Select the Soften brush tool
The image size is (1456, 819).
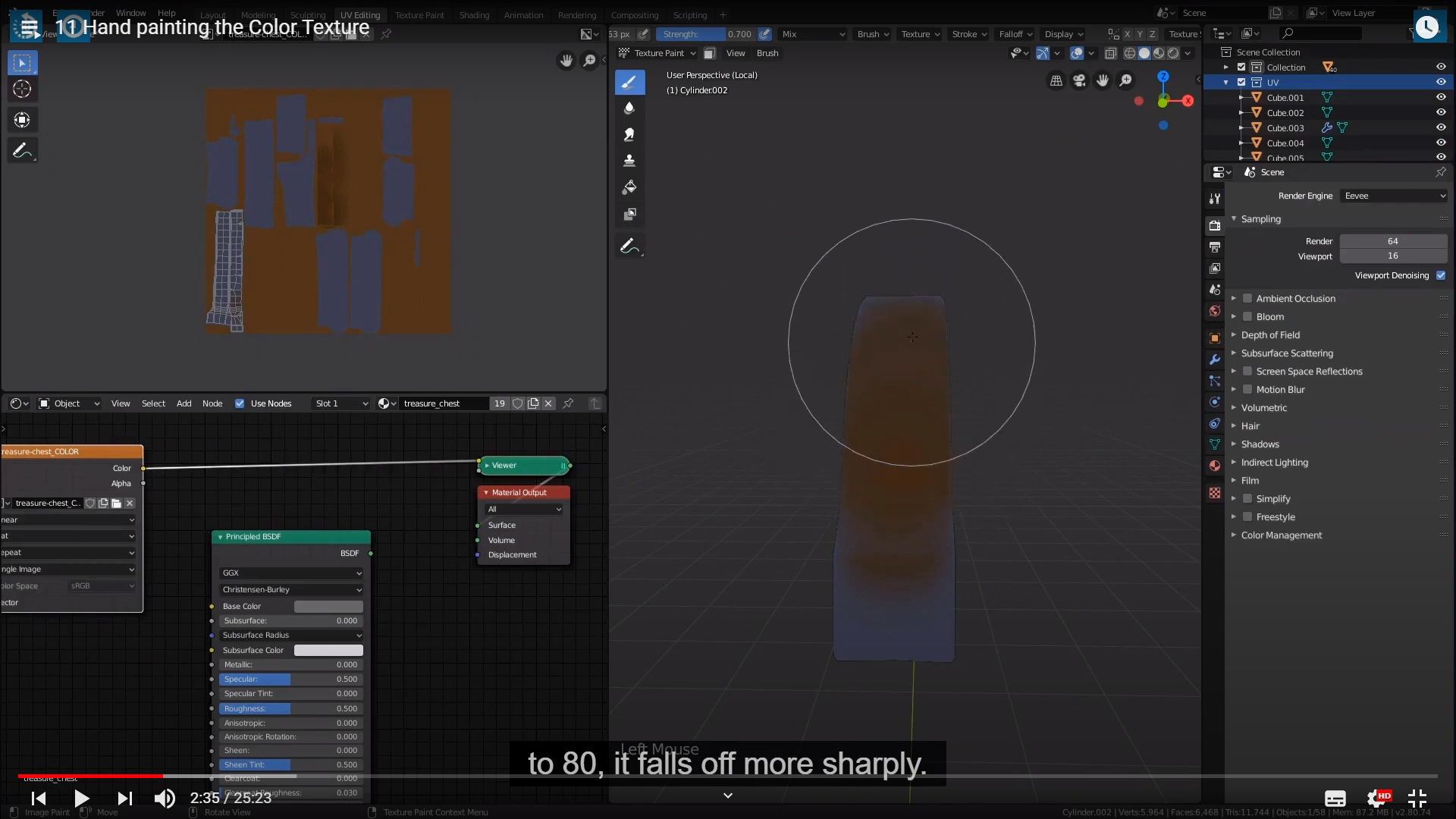point(629,108)
